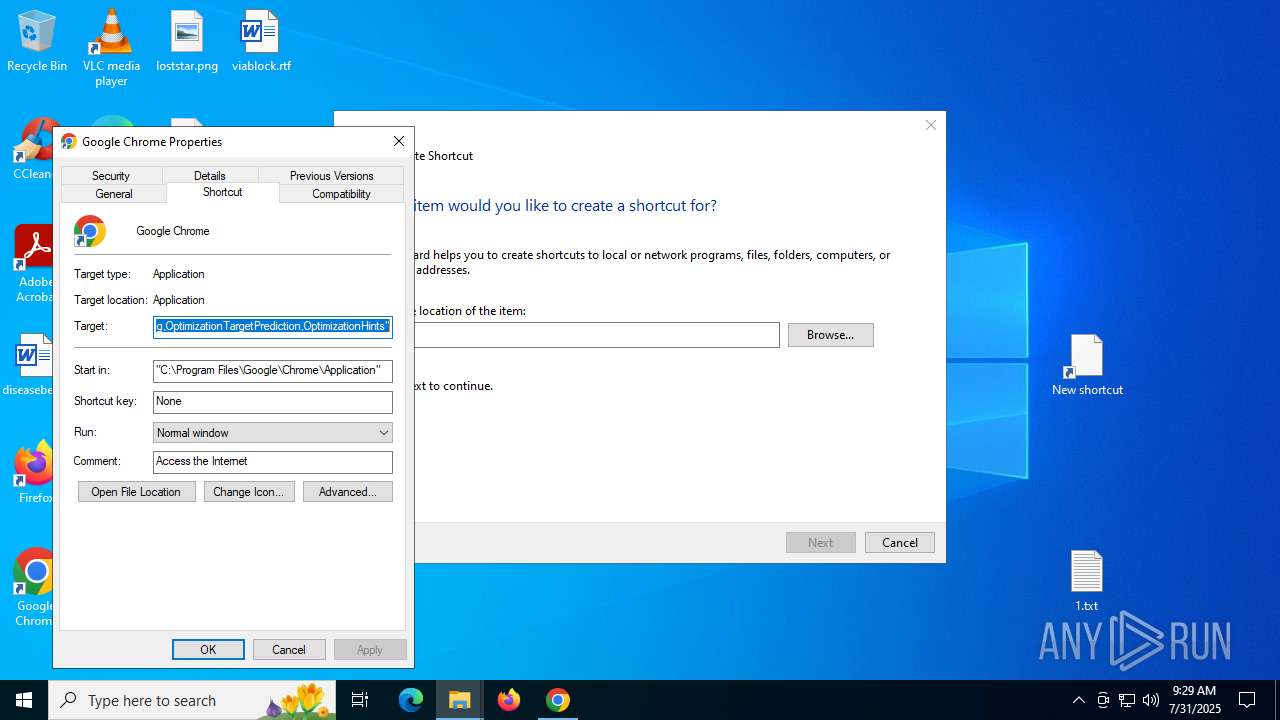Select the VLC media player desktop icon
This screenshot has height=720, width=1280.
pos(111,47)
